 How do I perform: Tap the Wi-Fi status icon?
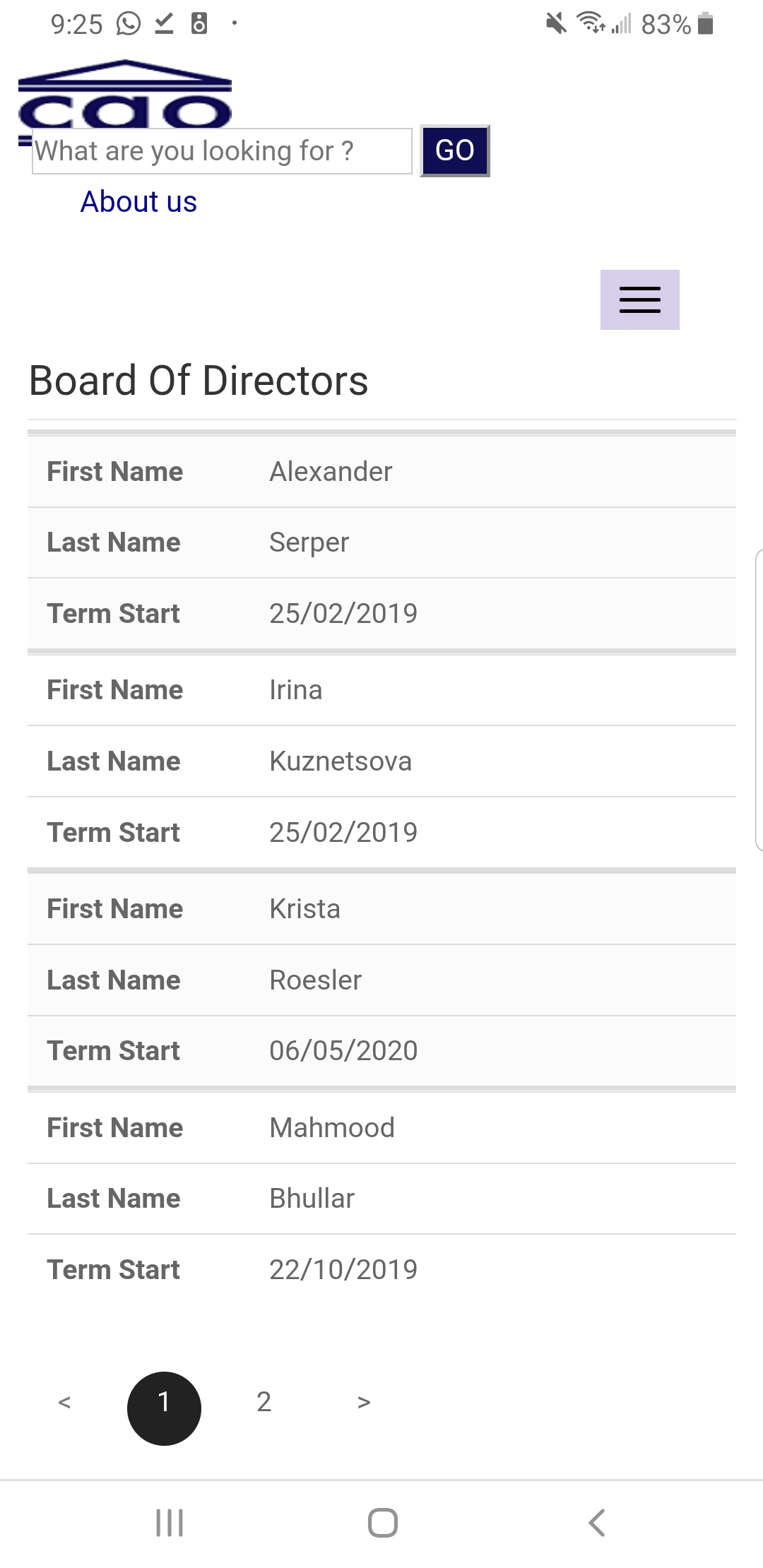(591, 23)
